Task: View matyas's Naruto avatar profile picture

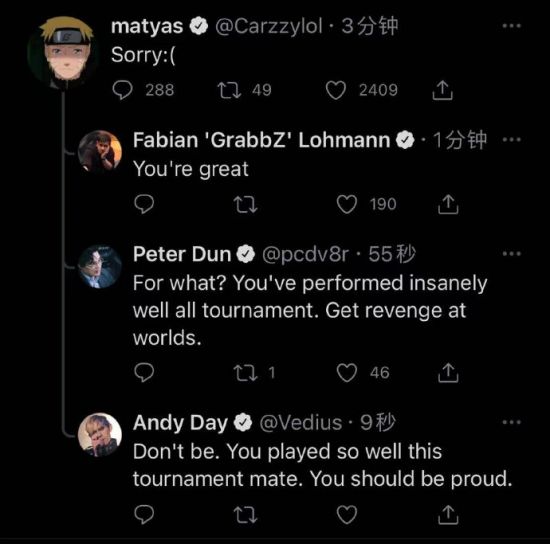Action: point(64,51)
